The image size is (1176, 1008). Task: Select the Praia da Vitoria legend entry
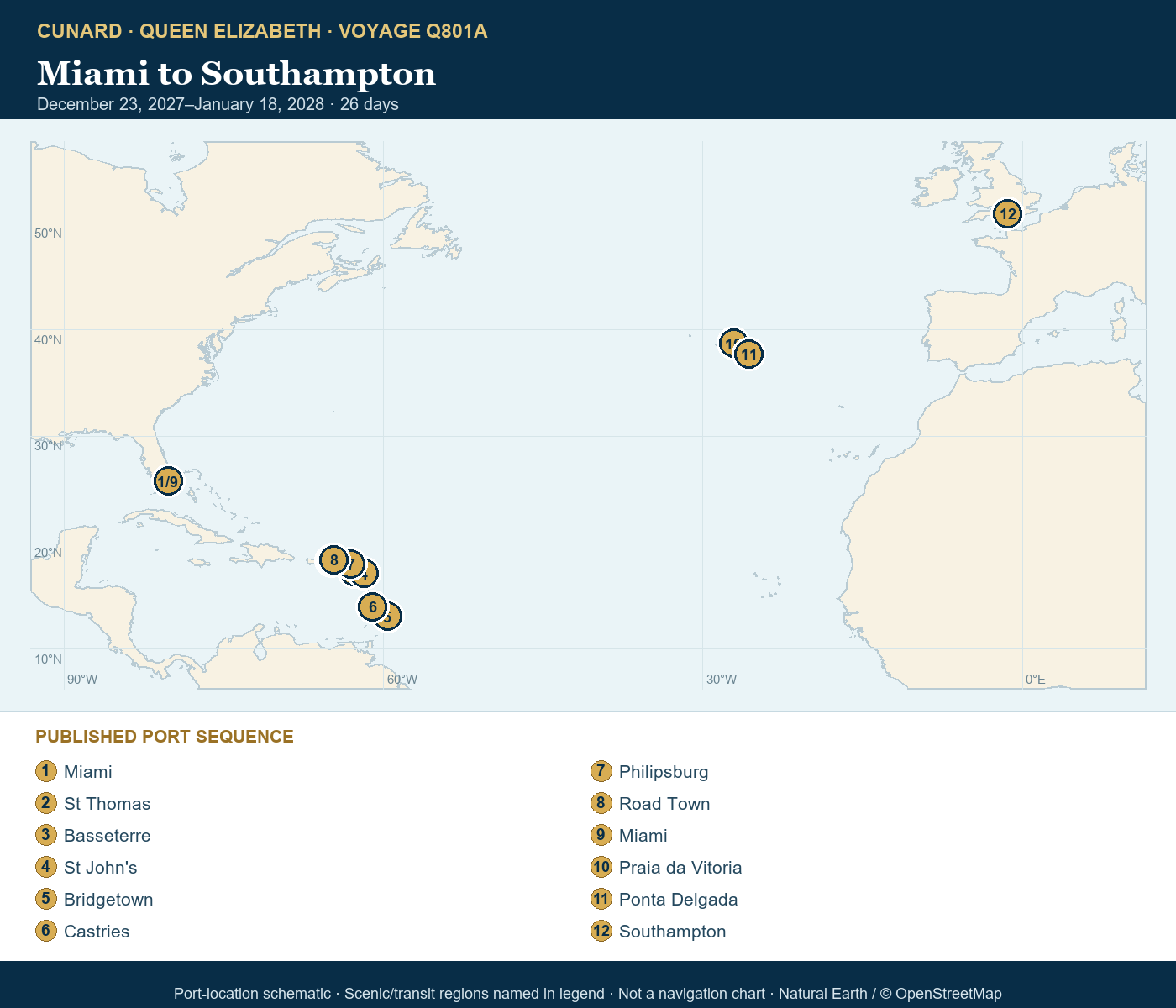pyautogui.click(x=680, y=868)
